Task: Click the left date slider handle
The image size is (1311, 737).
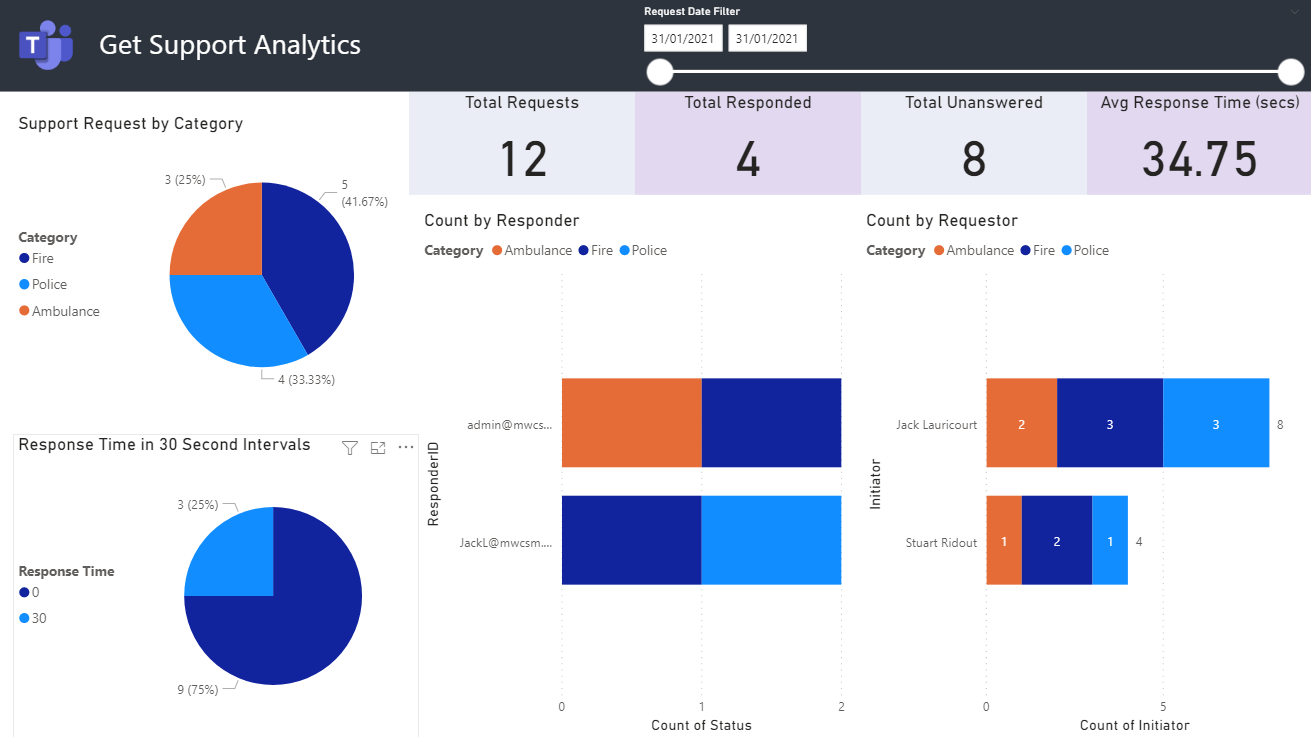Action: pos(660,72)
